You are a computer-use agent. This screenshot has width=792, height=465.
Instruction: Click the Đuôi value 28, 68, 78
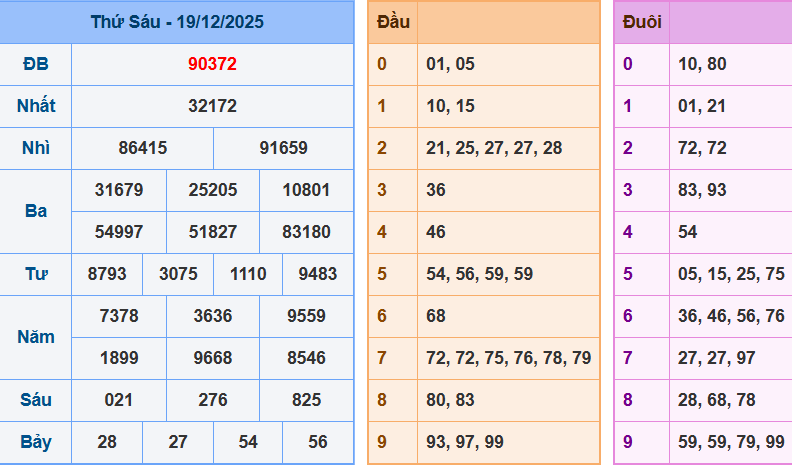(x=717, y=400)
